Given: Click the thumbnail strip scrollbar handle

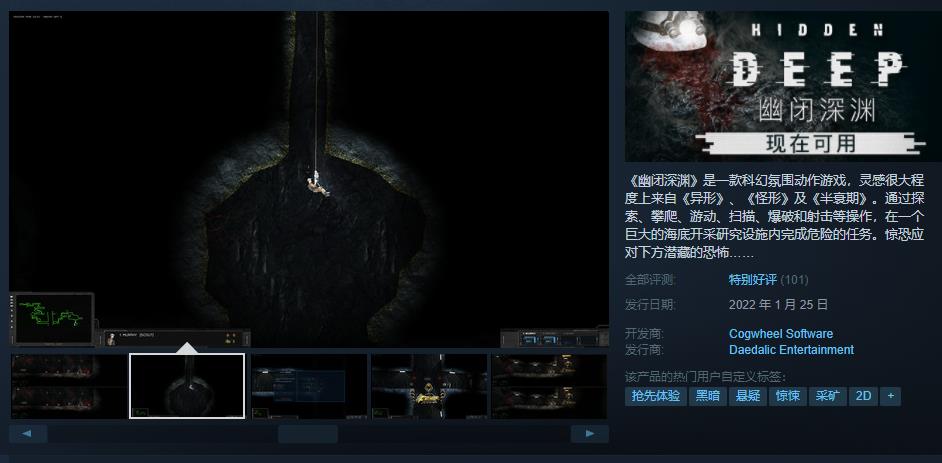Looking at the screenshot, I should (307, 434).
